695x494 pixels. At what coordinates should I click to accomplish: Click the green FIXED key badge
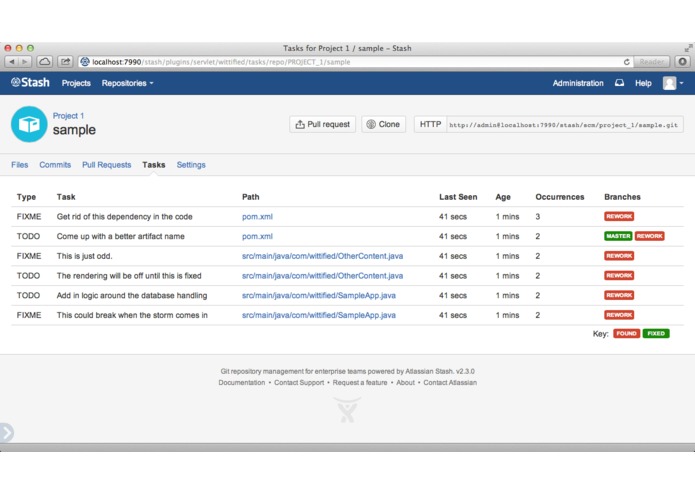coord(656,334)
